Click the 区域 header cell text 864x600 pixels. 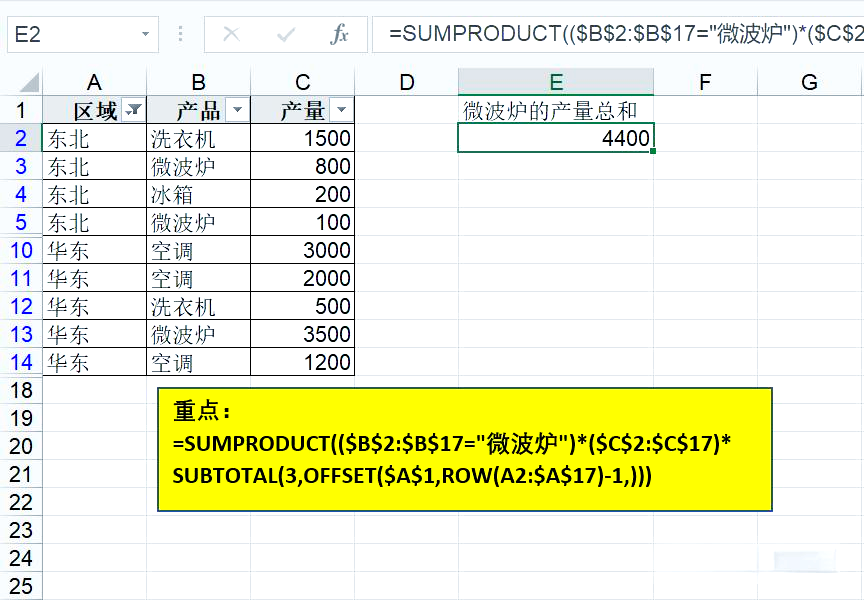(x=95, y=111)
